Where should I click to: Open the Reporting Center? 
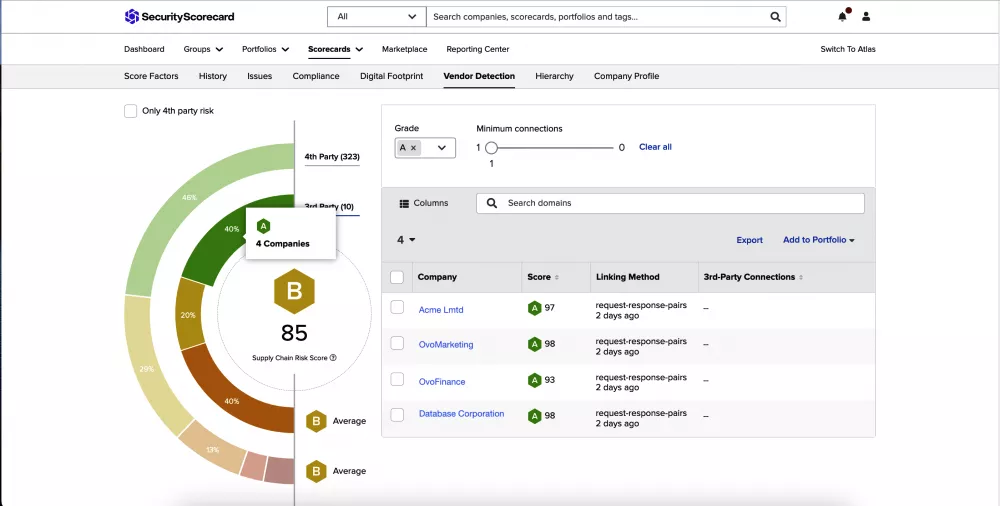click(x=478, y=49)
